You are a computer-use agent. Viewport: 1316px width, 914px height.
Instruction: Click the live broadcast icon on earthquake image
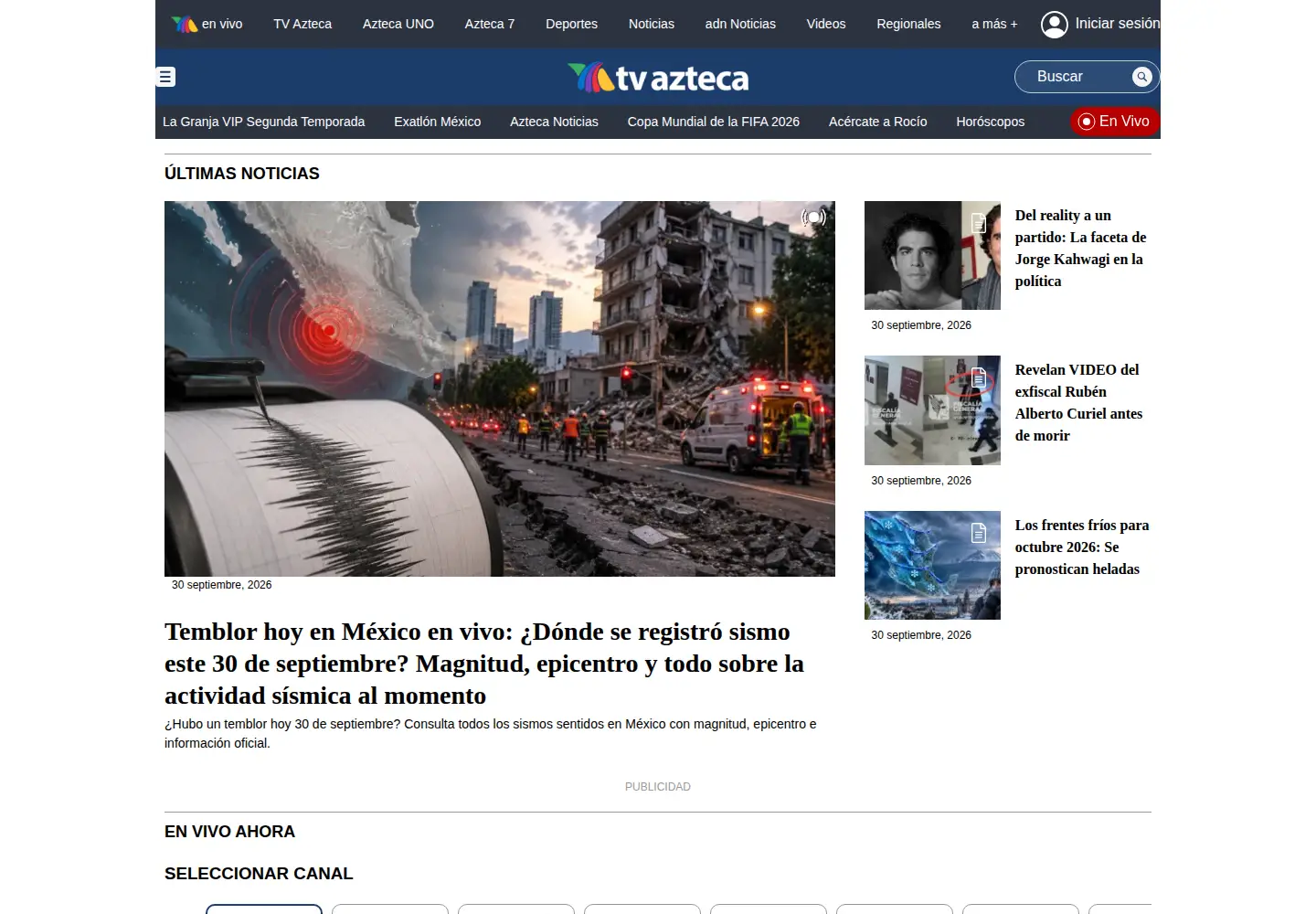click(x=813, y=218)
